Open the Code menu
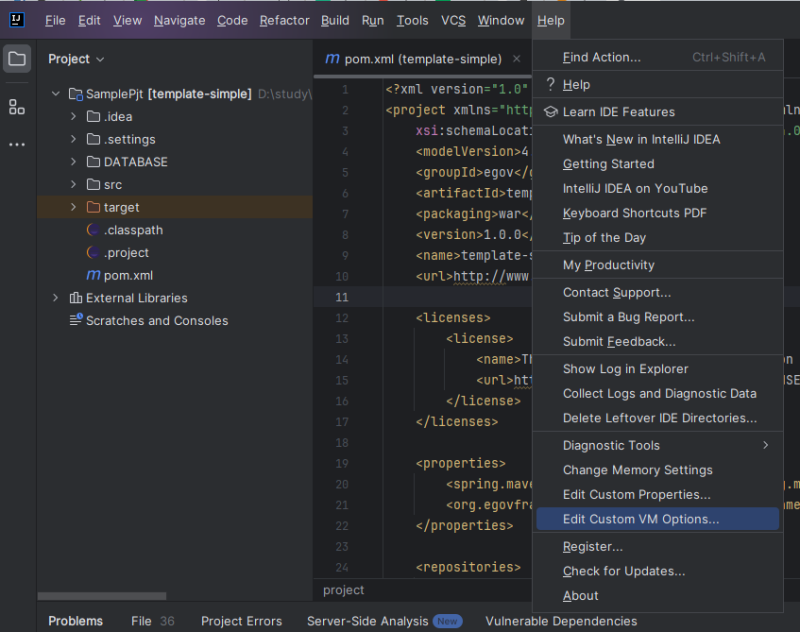The image size is (800, 632). point(232,20)
